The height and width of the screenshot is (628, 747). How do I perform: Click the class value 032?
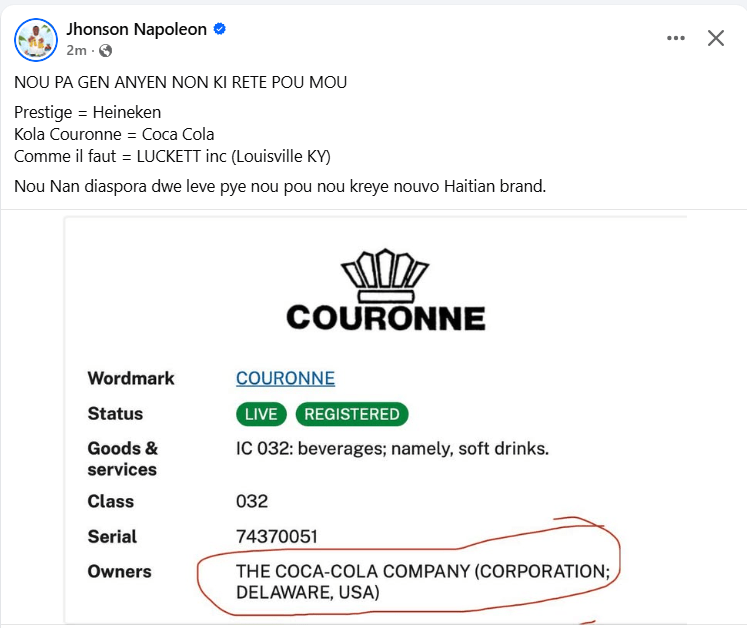coord(251,501)
